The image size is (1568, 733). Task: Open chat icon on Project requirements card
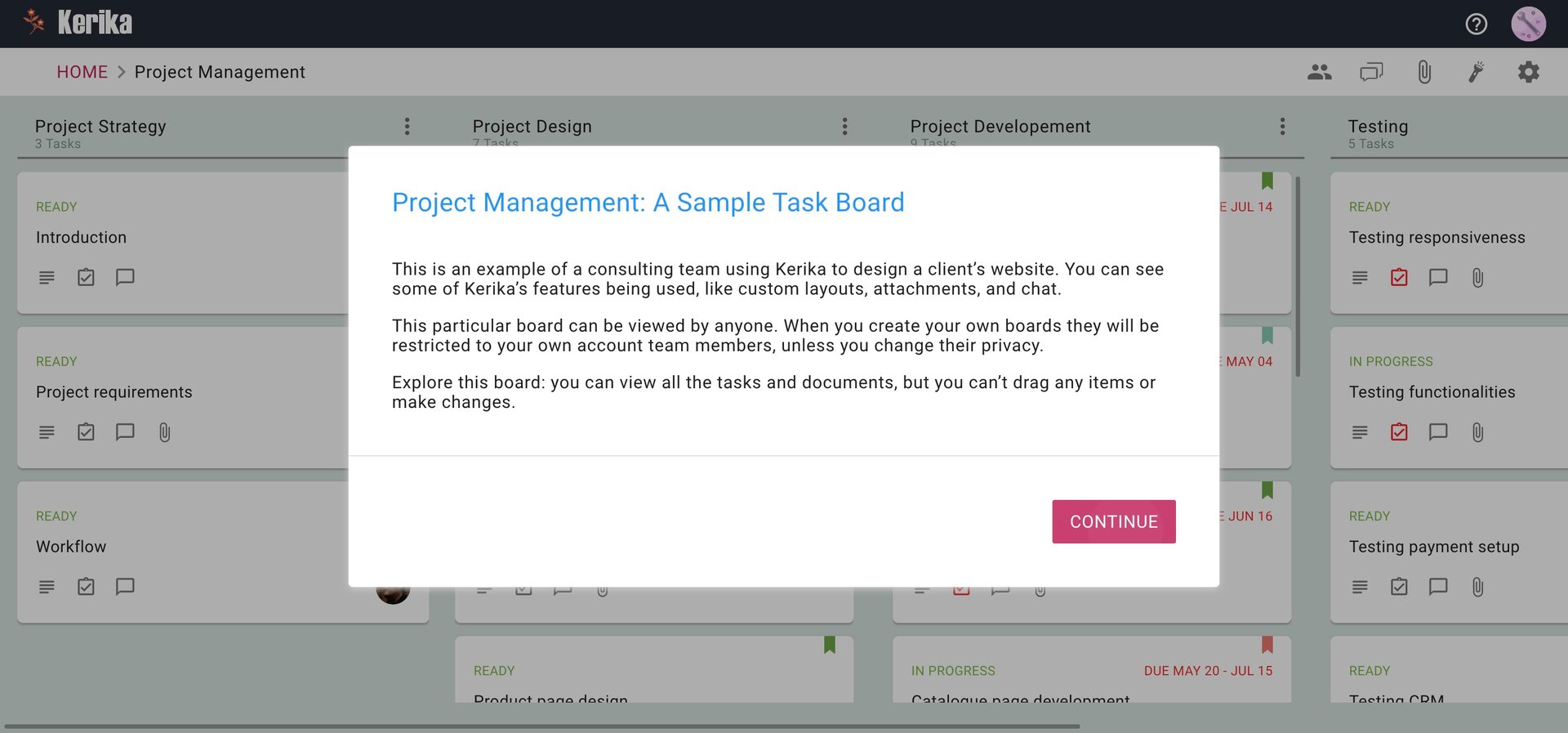pyautogui.click(x=125, y=432)
